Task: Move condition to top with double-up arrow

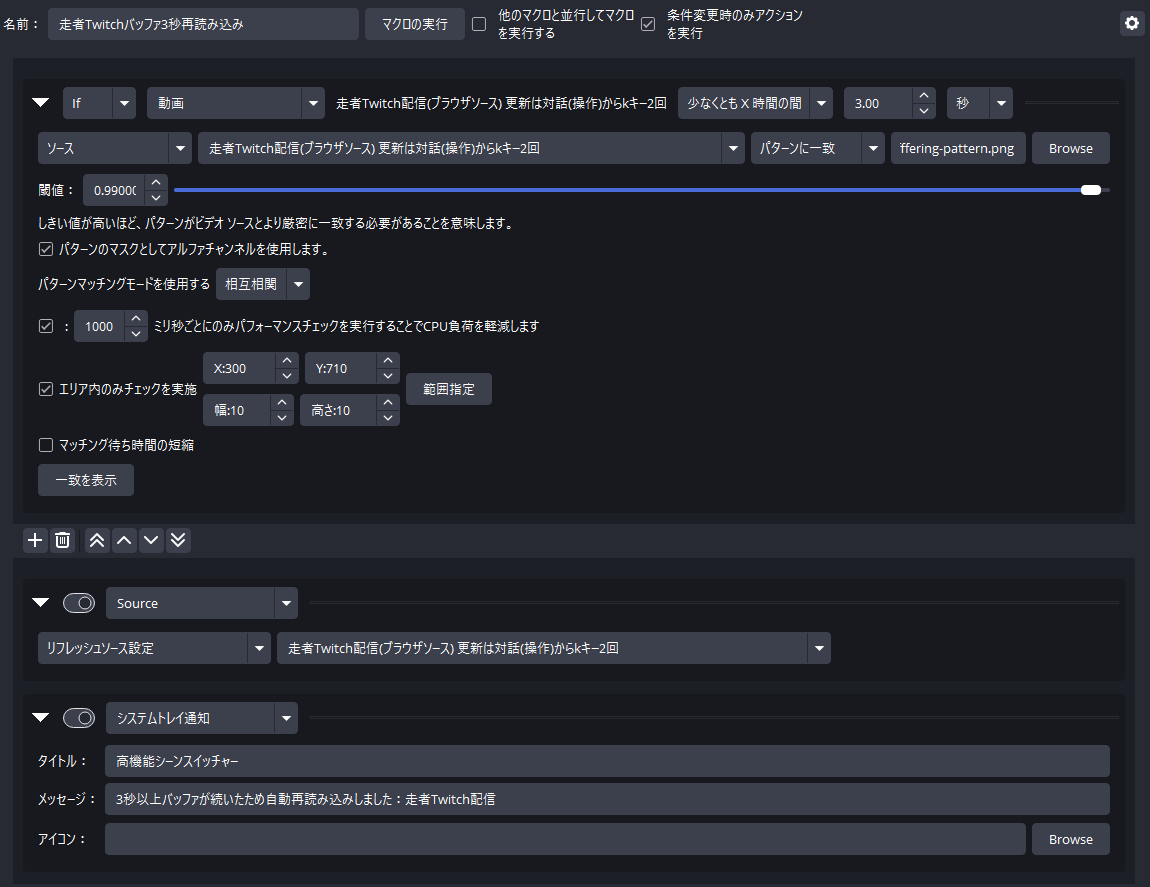Action: tap(97, 540)
